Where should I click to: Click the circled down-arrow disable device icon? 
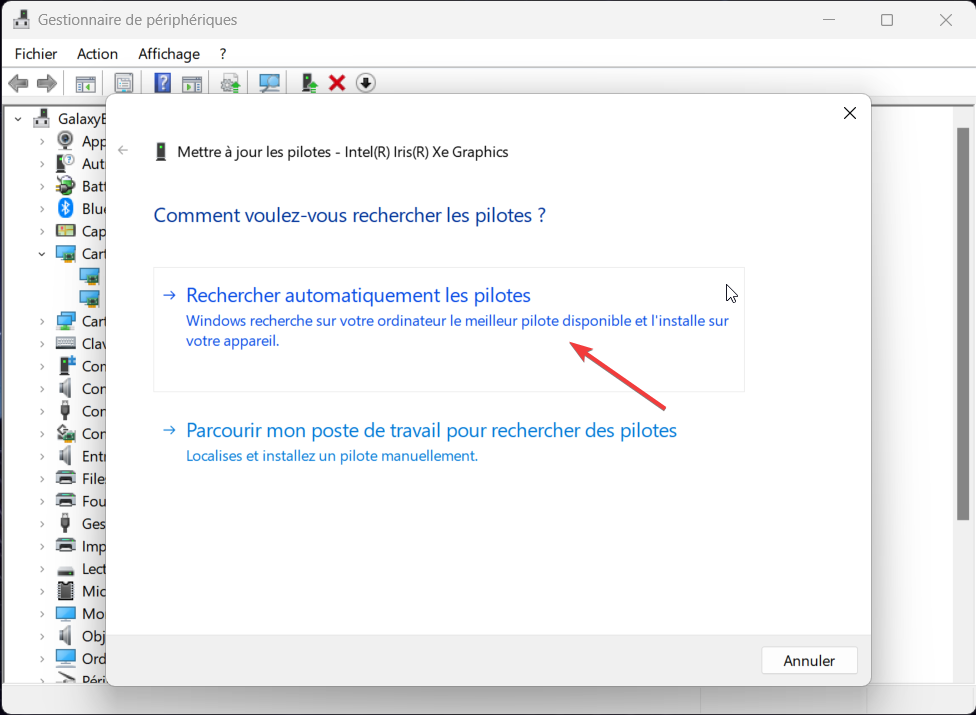366,83
